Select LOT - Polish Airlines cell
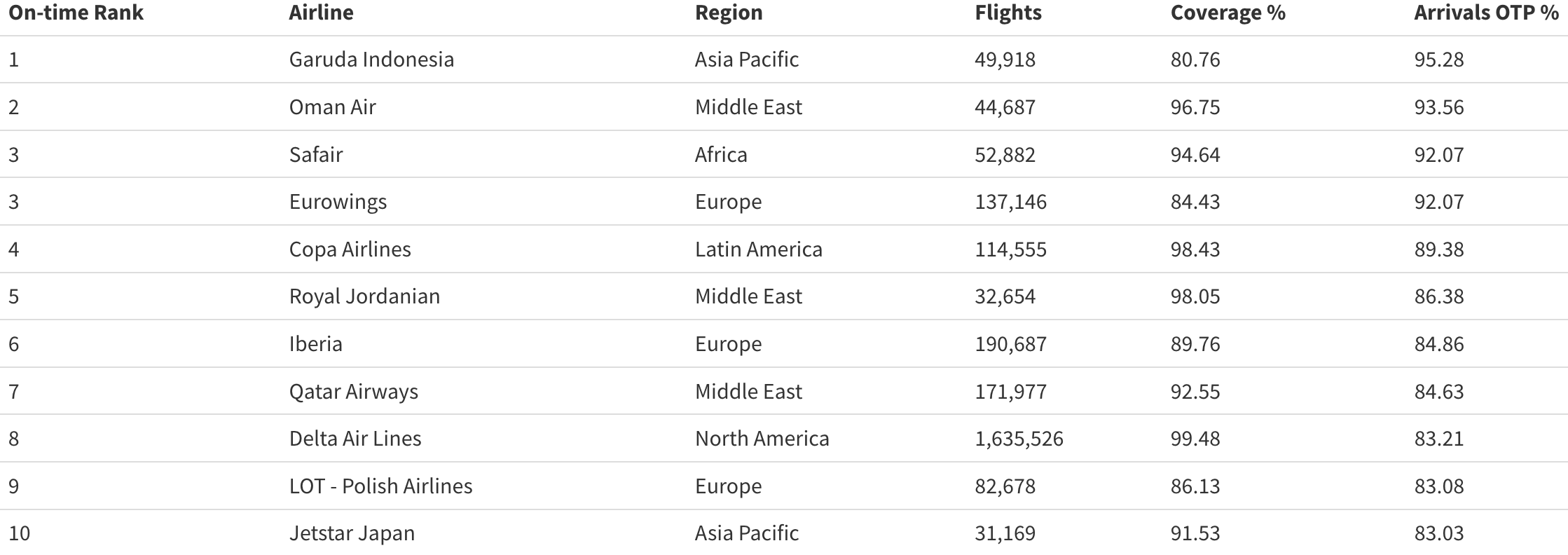 (x=380, y=486)
